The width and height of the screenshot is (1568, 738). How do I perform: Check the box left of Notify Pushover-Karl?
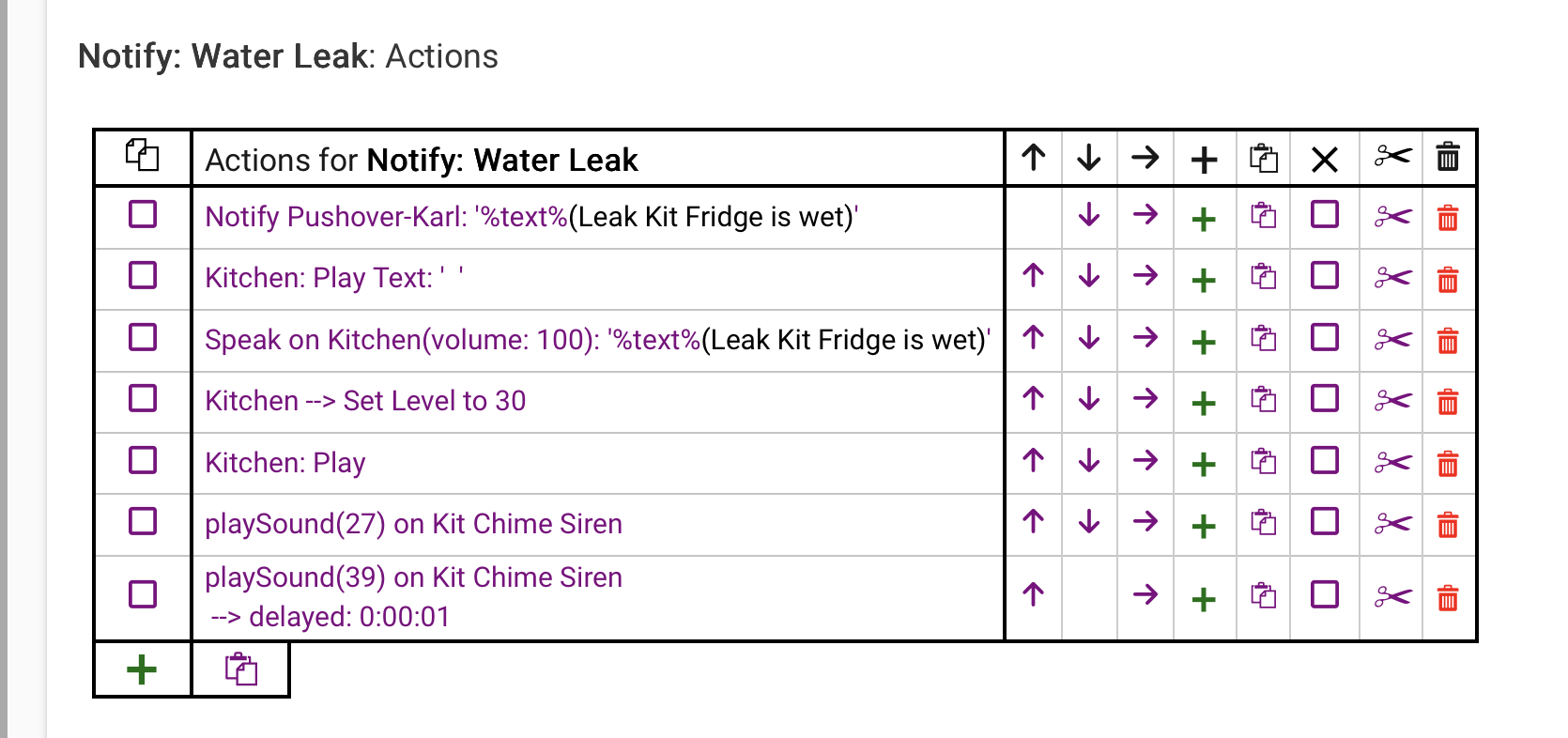143,215
